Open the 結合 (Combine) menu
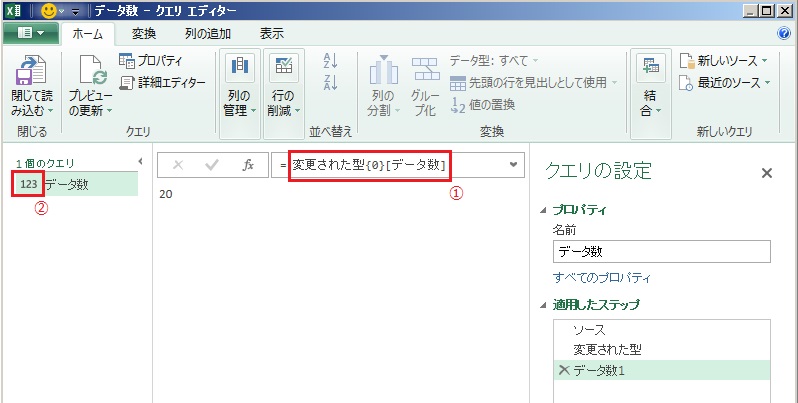The width and height of the screenshot is (798, 403). click(649, 94)
